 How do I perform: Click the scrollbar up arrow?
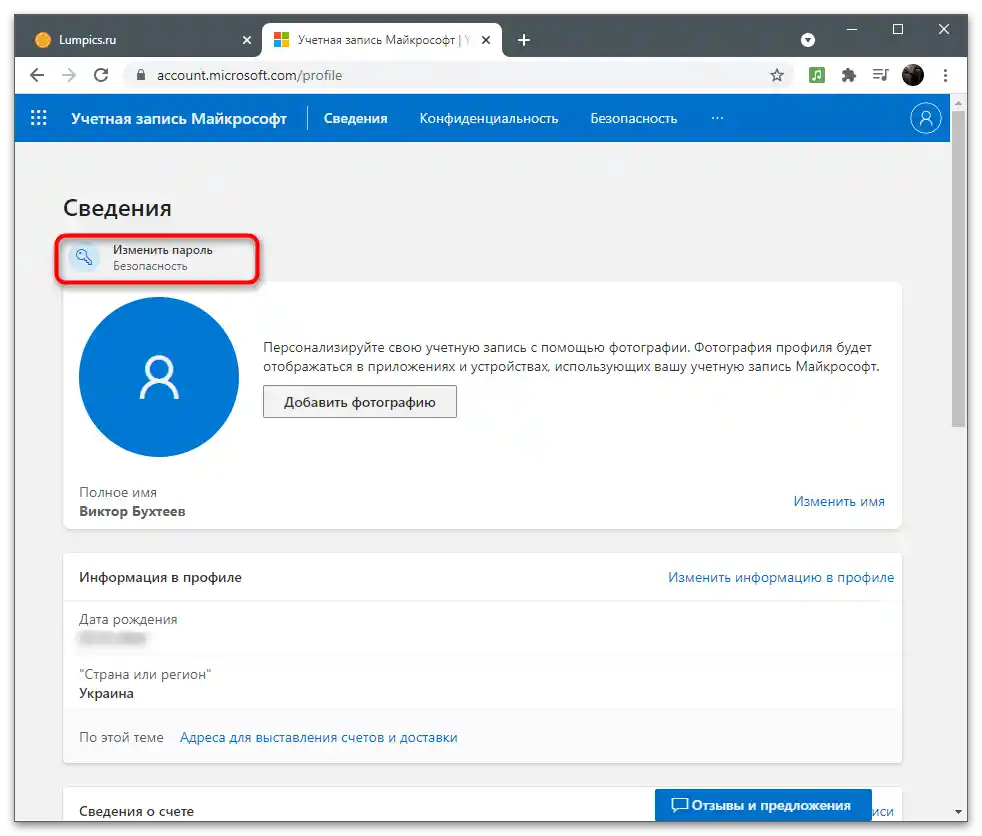click(958, 102)
